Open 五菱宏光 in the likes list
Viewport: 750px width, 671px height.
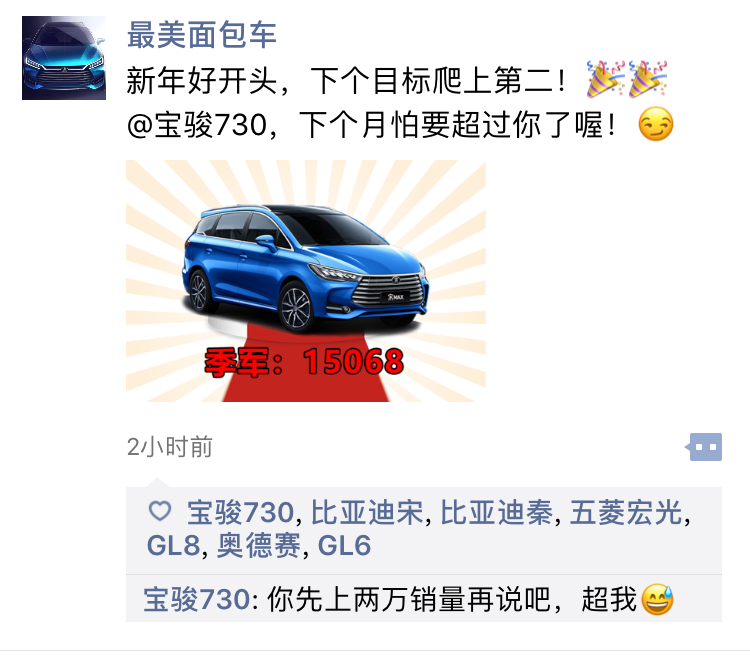click(x=626, y=513)
